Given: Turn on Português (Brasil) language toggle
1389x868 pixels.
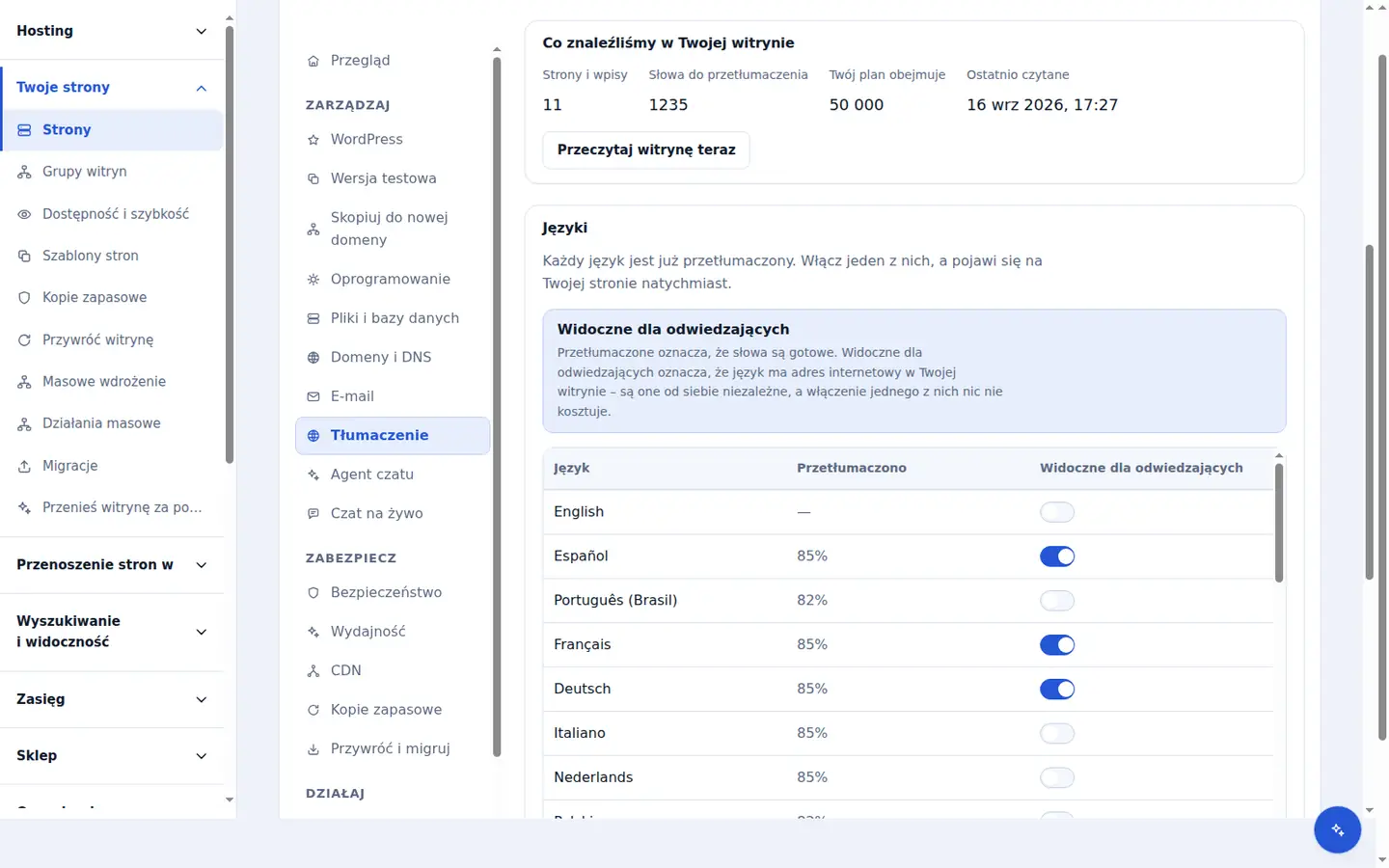Looking at the screenshot, I should click(x=1057, y=601).
